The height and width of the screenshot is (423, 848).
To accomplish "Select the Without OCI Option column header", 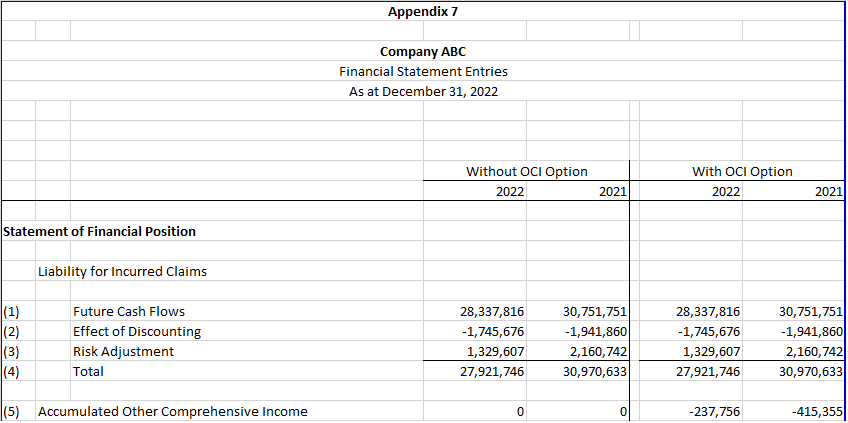I will (526, 171).
